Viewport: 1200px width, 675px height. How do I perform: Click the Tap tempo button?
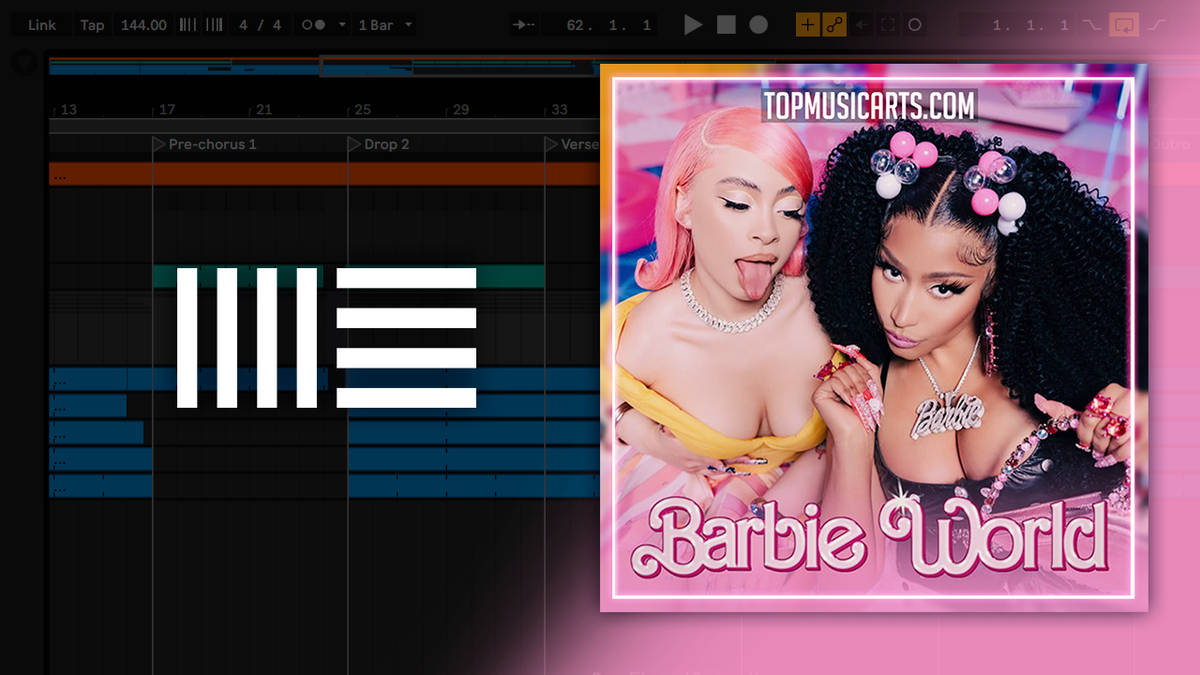point(92,24)
